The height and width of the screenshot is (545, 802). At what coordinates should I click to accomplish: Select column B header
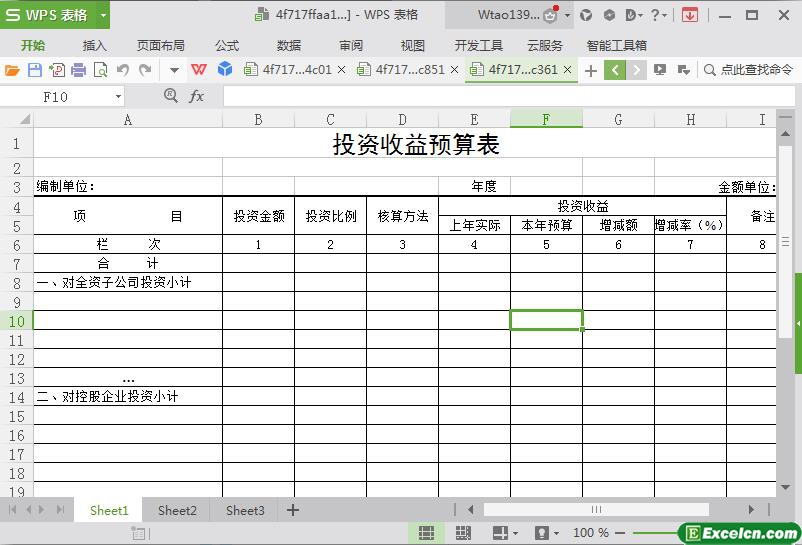pyautogui.click(x=258, y=120)
